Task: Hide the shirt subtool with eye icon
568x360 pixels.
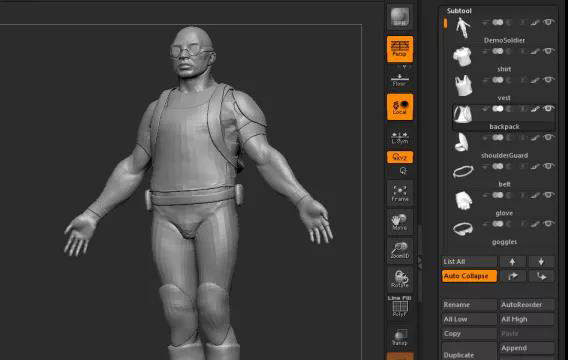Action: [548, 51]
